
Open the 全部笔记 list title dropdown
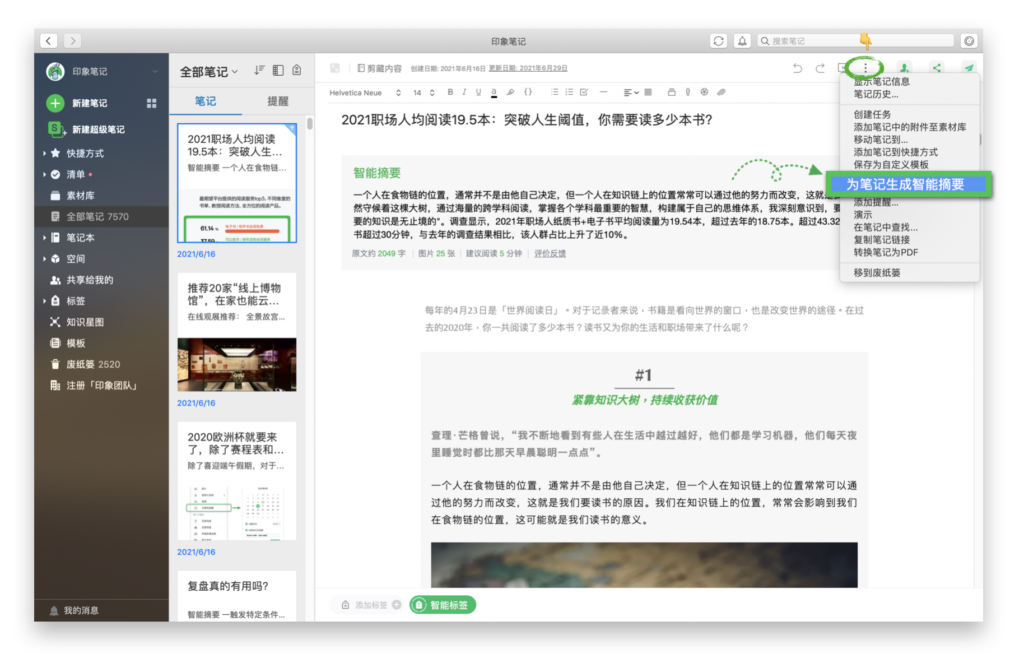coord(209,71)
